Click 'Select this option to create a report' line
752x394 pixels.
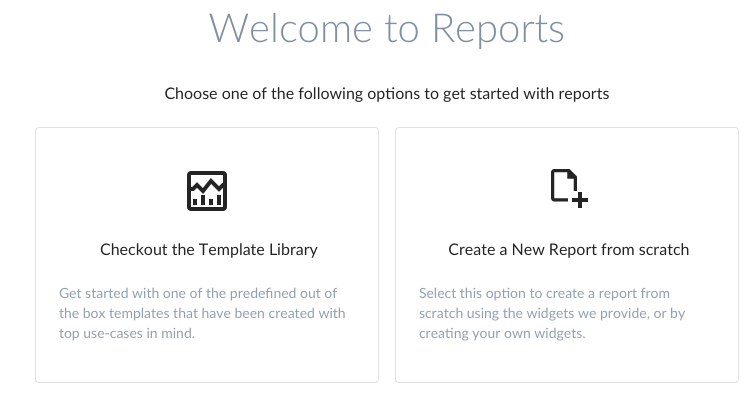544,293
